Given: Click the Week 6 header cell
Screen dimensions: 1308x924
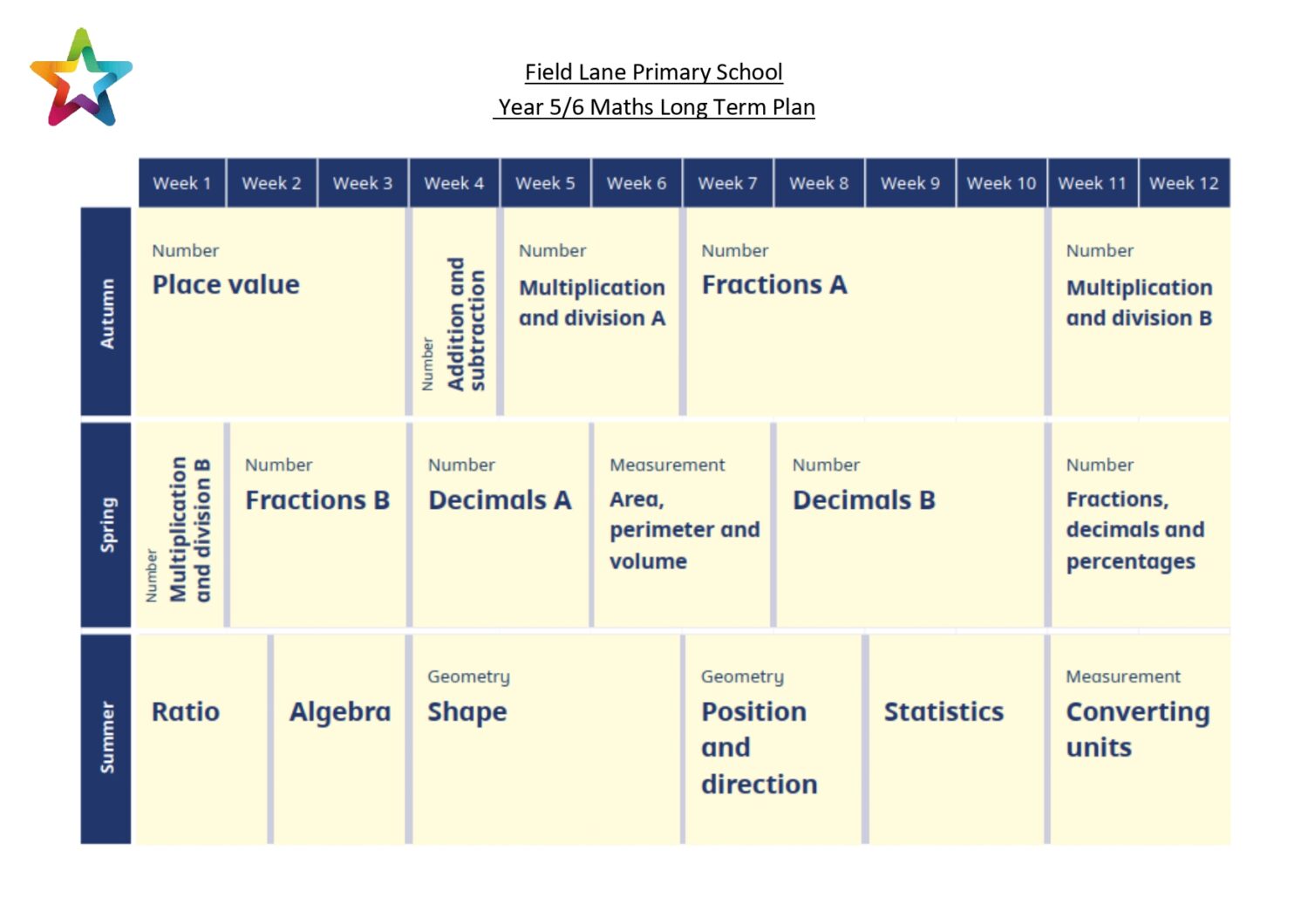Looking at the screenshot, I should [637, 183].
